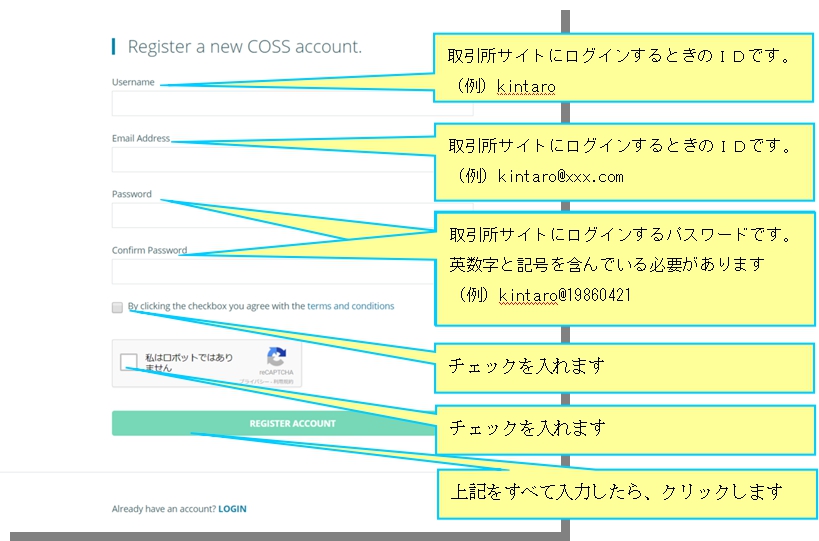This screenshot has height=541, width=819.
Task: Click the reCAPTCHA logo icon
Action: point(276,357)
